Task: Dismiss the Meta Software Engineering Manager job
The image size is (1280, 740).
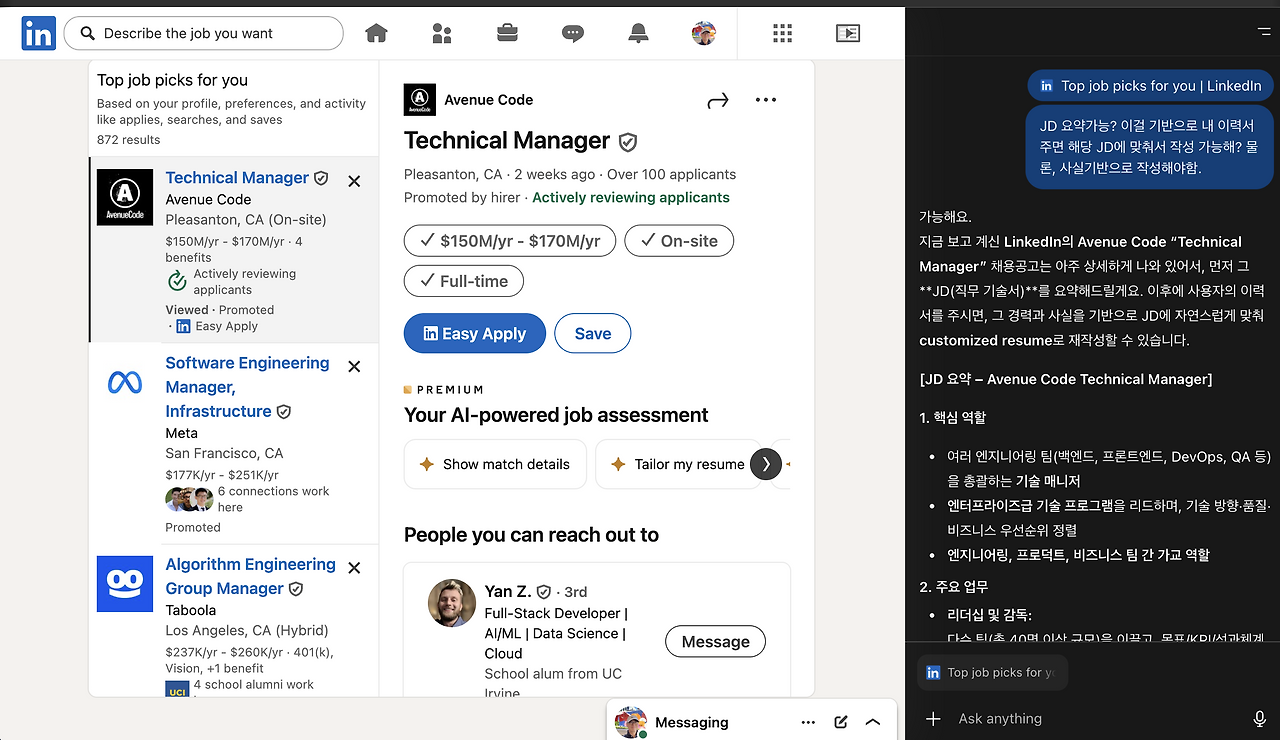Action: pyautogui.click(x=354, y=367)
